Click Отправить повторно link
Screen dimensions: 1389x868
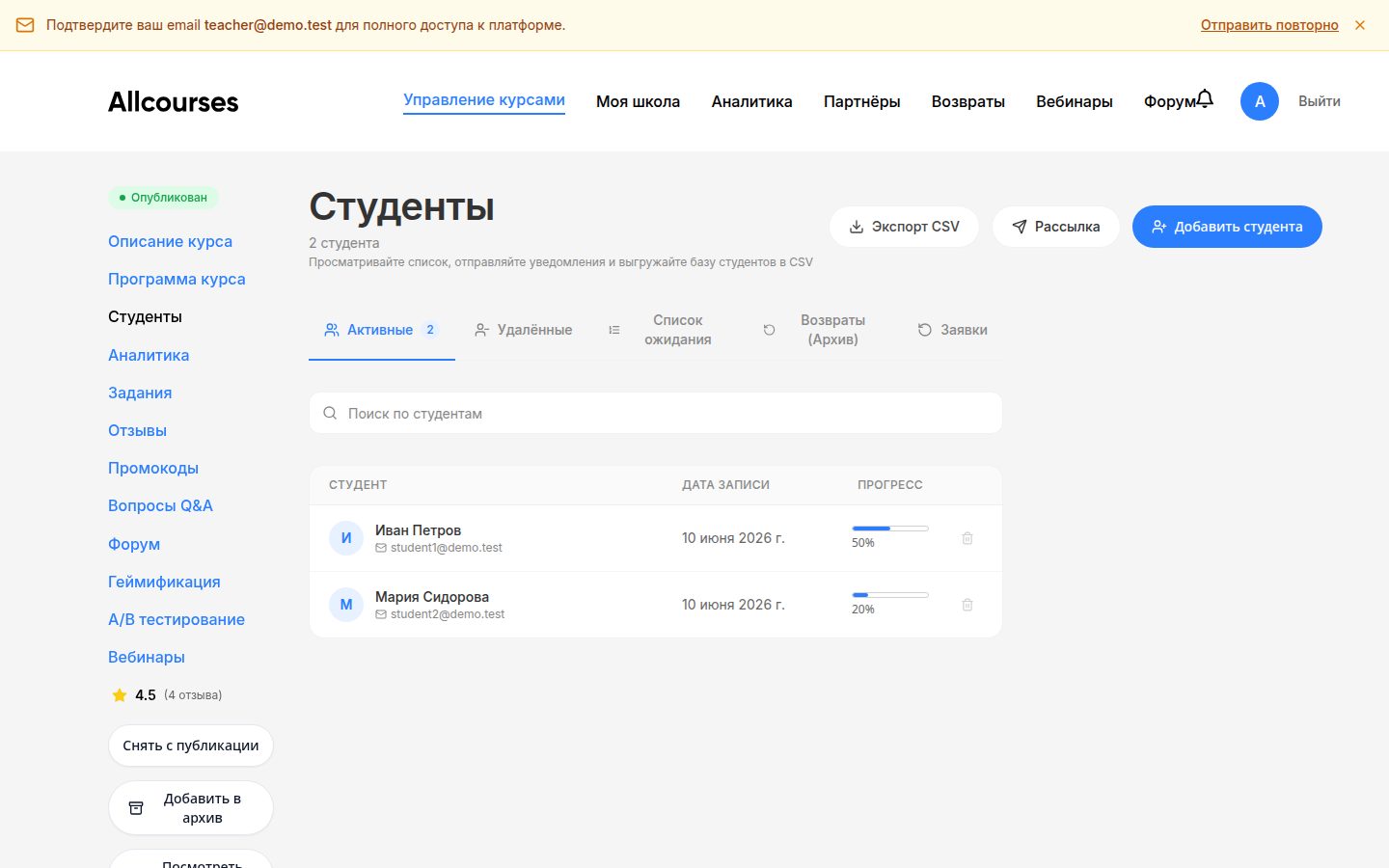click(x=1269, y=25)
